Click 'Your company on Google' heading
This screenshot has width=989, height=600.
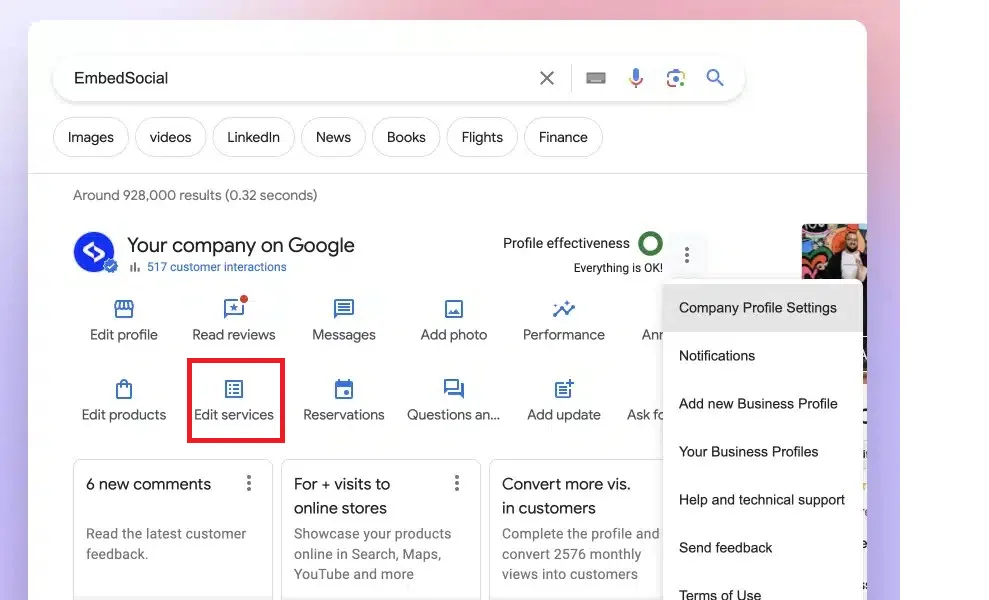(x=240, y=245)
